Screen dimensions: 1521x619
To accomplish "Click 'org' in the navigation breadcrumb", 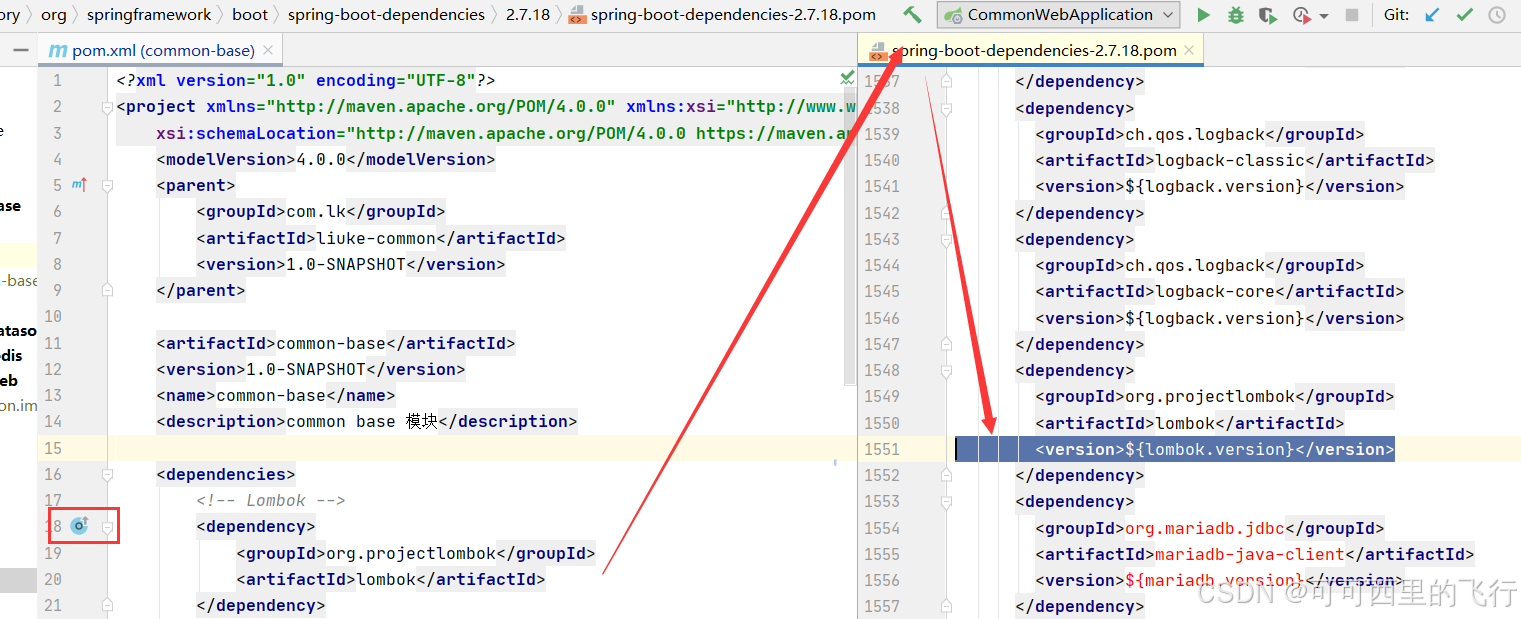I will [54, 15].
